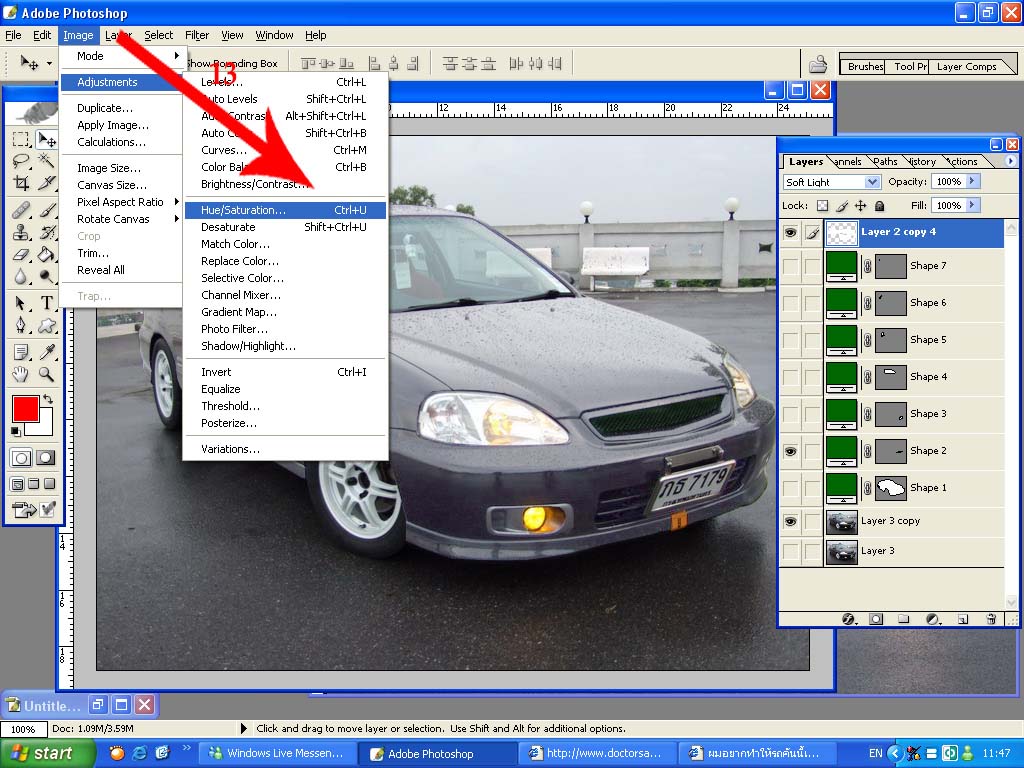The width and height of the screenshot is (1024, 768).
Task: Choose Hue/Saturation from Adjustments menu
Action: 285,210
